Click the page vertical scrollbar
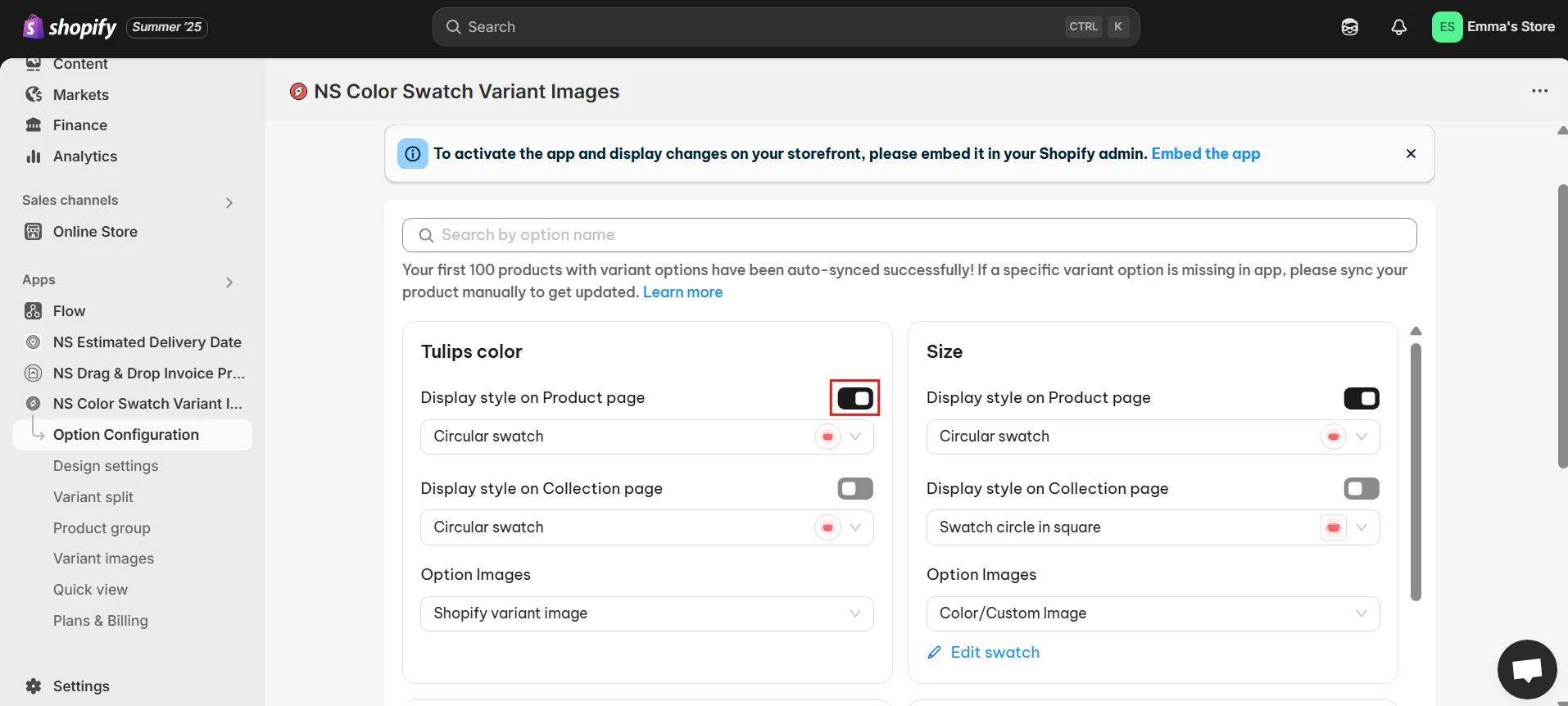1568x706 pixels. pyautogui.click(x=1562, y=328)
